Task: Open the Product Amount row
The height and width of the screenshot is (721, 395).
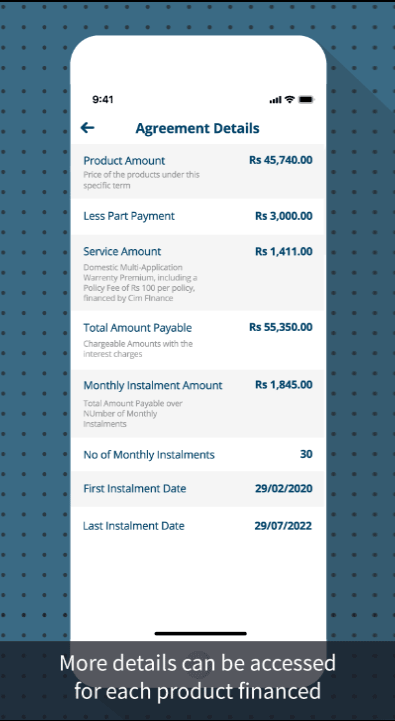Action: coord(198,172)
